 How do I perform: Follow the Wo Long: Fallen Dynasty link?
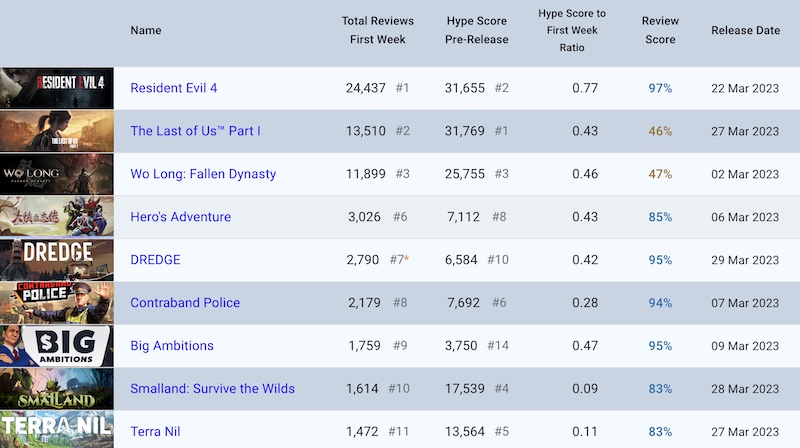coord(203,174)
